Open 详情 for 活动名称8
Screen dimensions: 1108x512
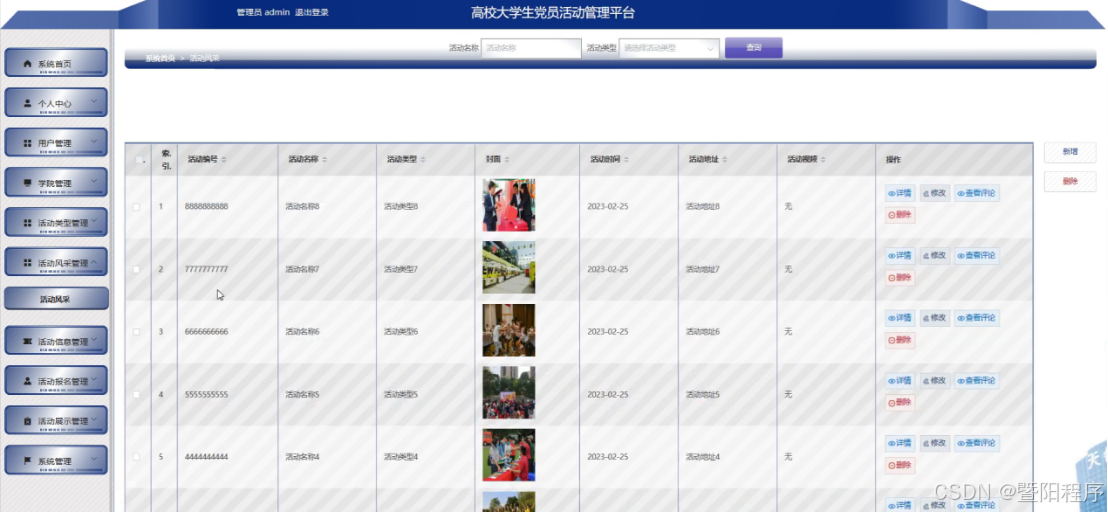[900, 193]
